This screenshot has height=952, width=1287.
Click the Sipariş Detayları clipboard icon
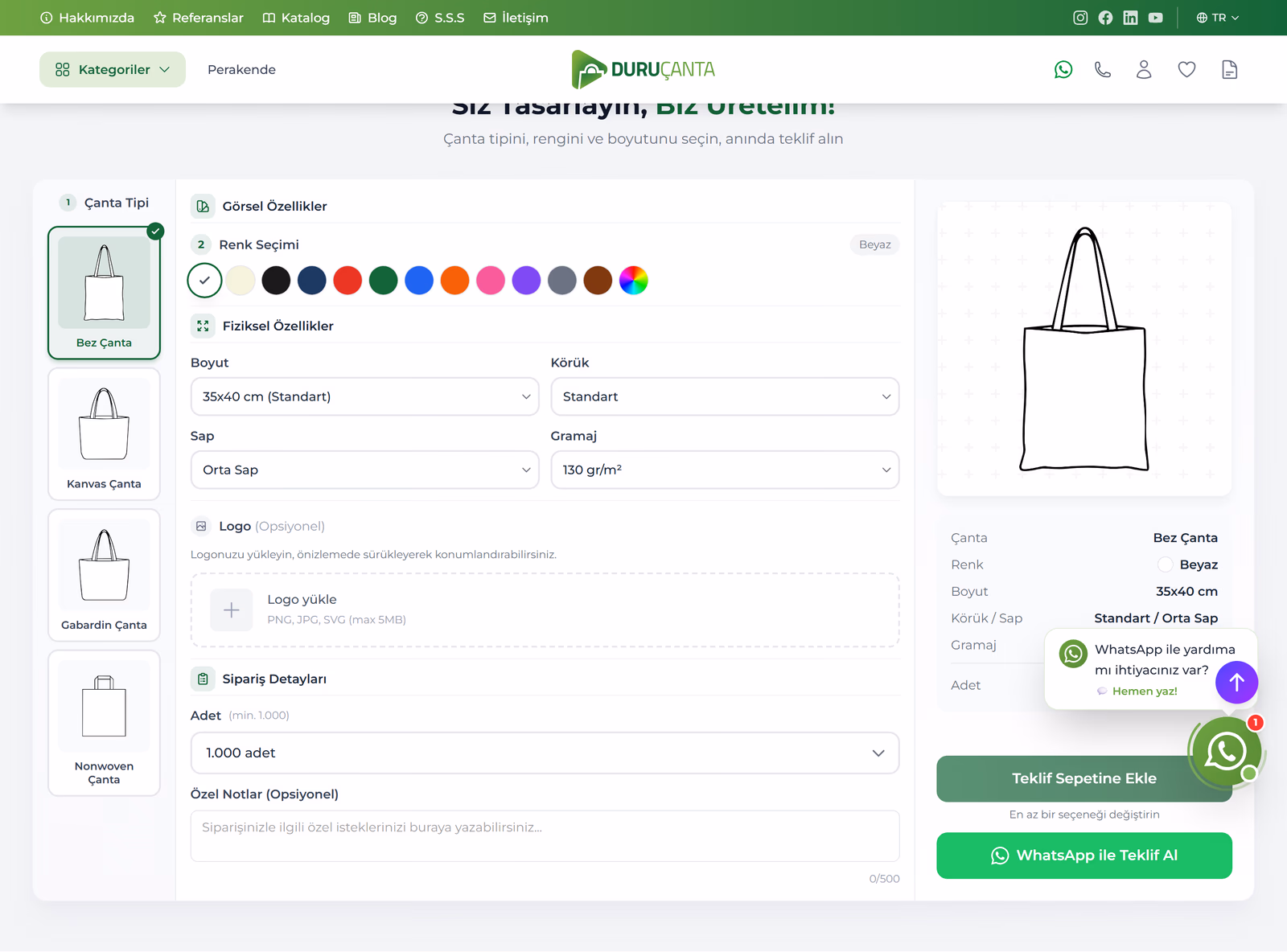point(203,679)
